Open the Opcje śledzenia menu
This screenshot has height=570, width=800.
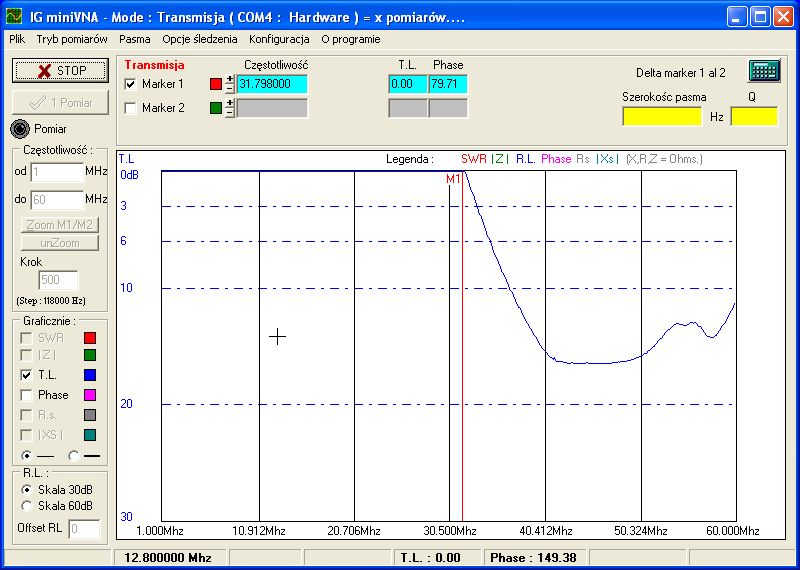click(200, 39)
